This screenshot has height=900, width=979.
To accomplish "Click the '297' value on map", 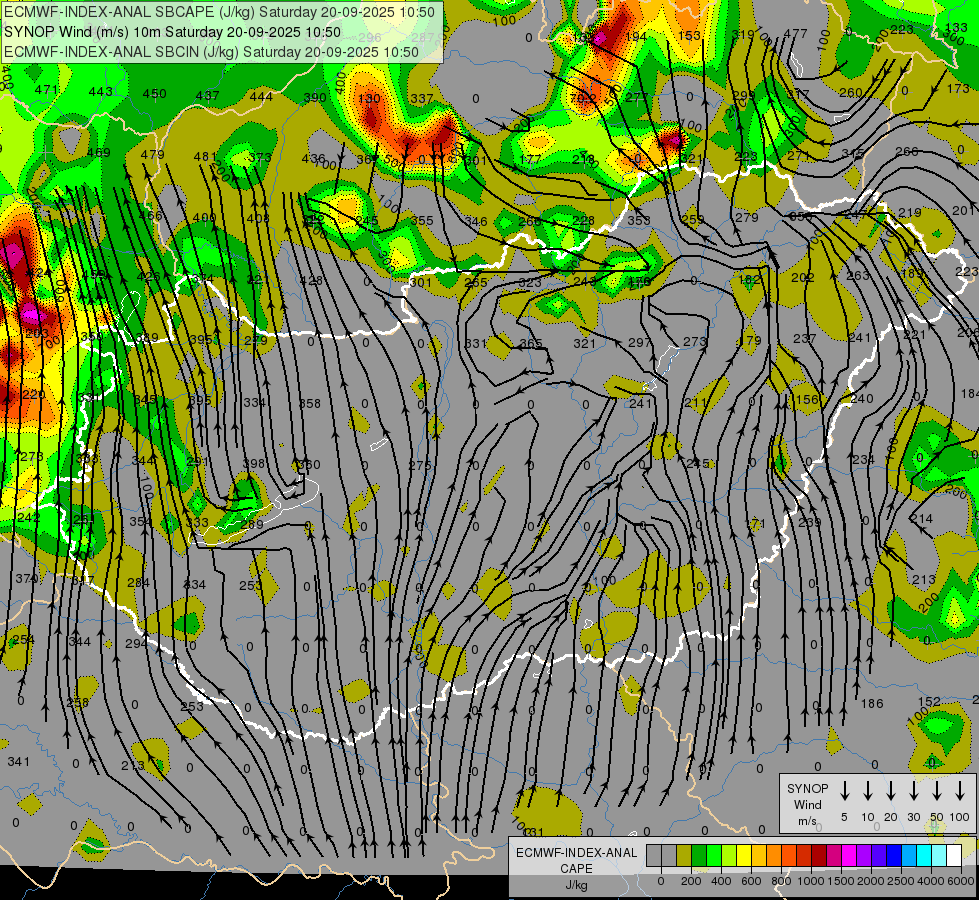I will [639, 342].
